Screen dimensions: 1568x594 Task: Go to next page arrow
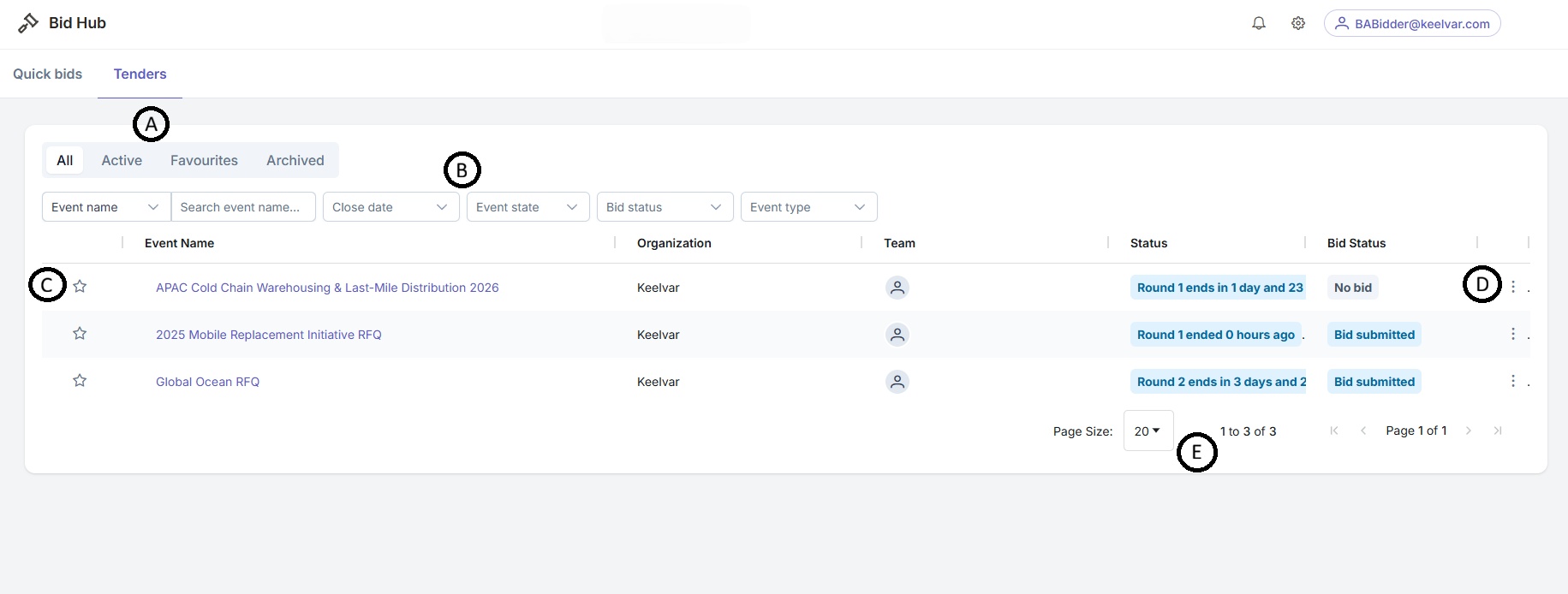click(1469, 431)
